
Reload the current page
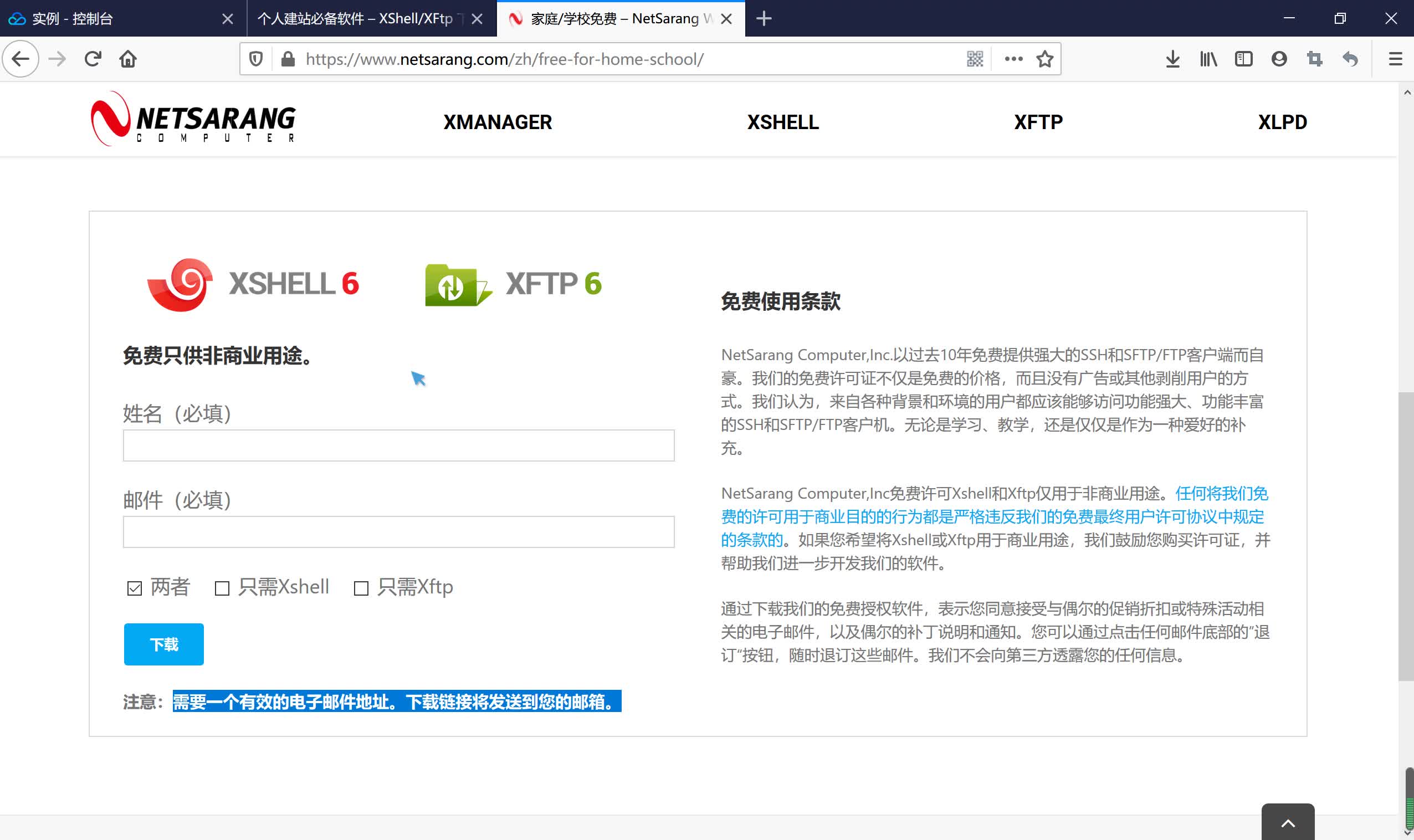[93, 59]
